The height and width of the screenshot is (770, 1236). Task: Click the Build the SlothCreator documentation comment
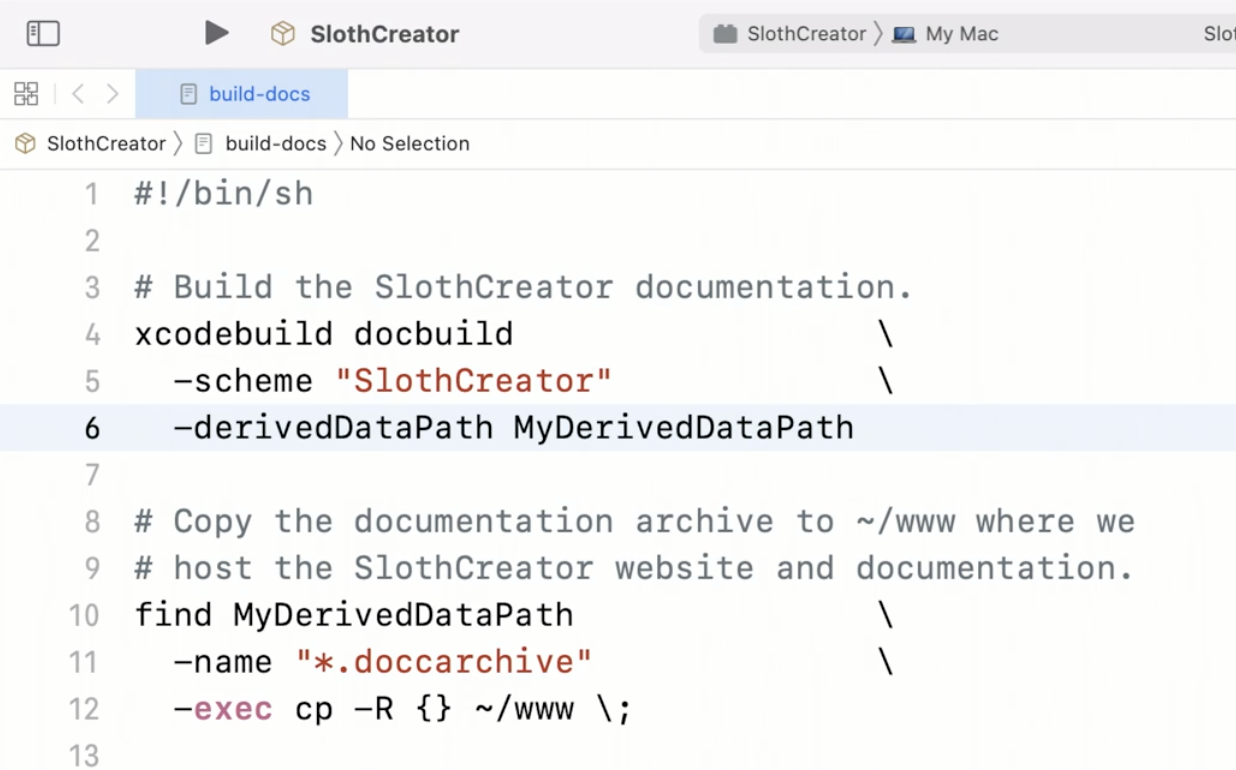point(524,288)
